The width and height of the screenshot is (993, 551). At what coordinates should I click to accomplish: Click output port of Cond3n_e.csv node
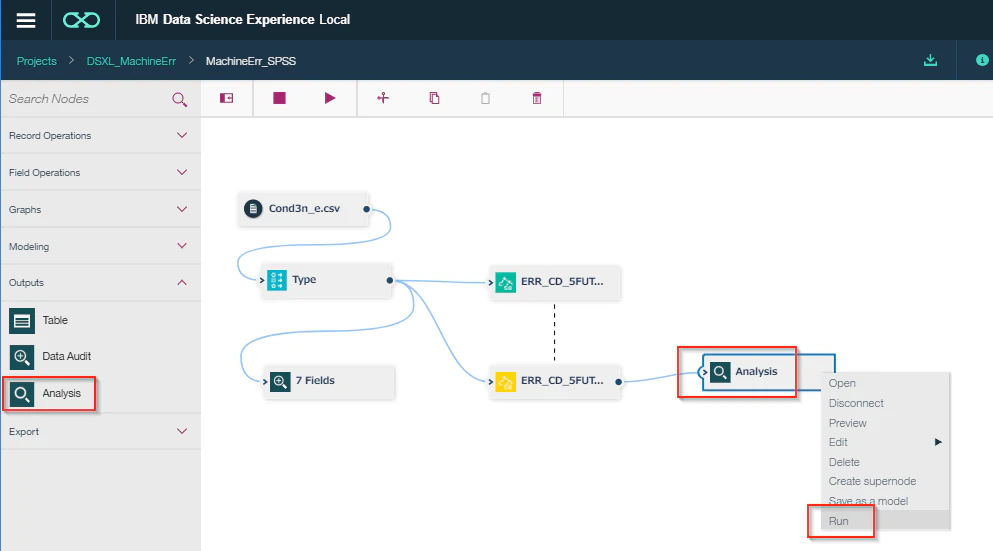[367, 209]
